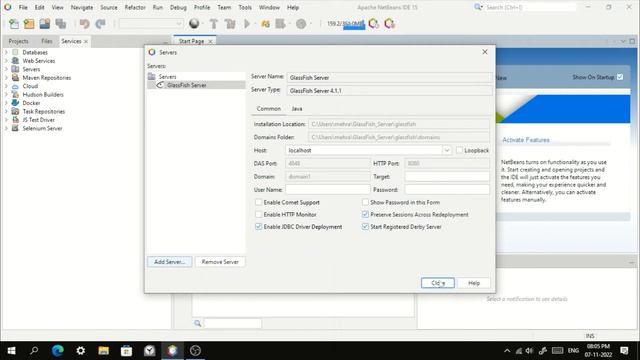640x360 pixels.
Task: Click the Task Repositories node icon
Action: [16, 111]
